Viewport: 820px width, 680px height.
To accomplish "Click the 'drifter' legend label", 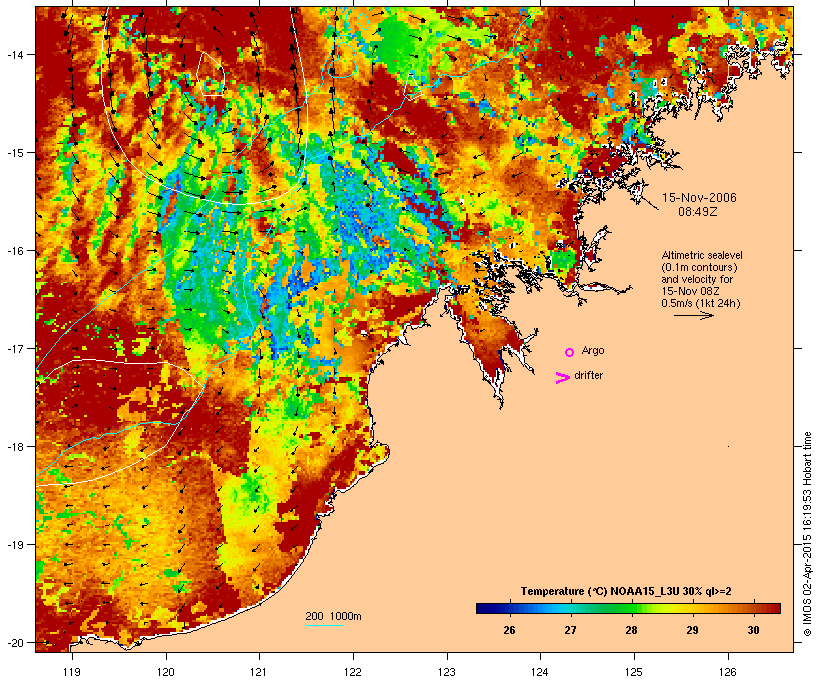I will (588, 375).
